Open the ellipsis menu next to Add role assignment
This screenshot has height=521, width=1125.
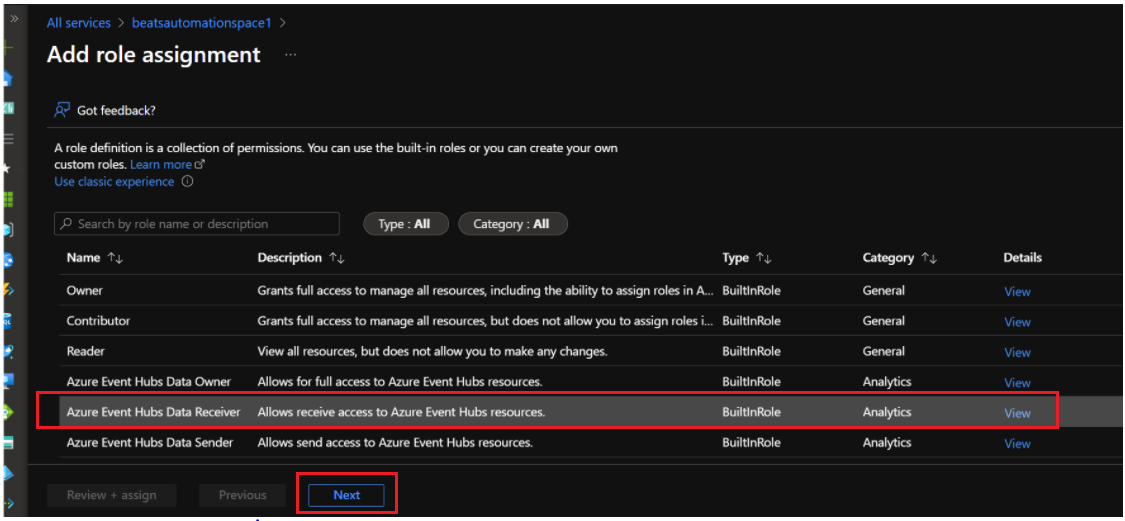click(x=290, y=55)
